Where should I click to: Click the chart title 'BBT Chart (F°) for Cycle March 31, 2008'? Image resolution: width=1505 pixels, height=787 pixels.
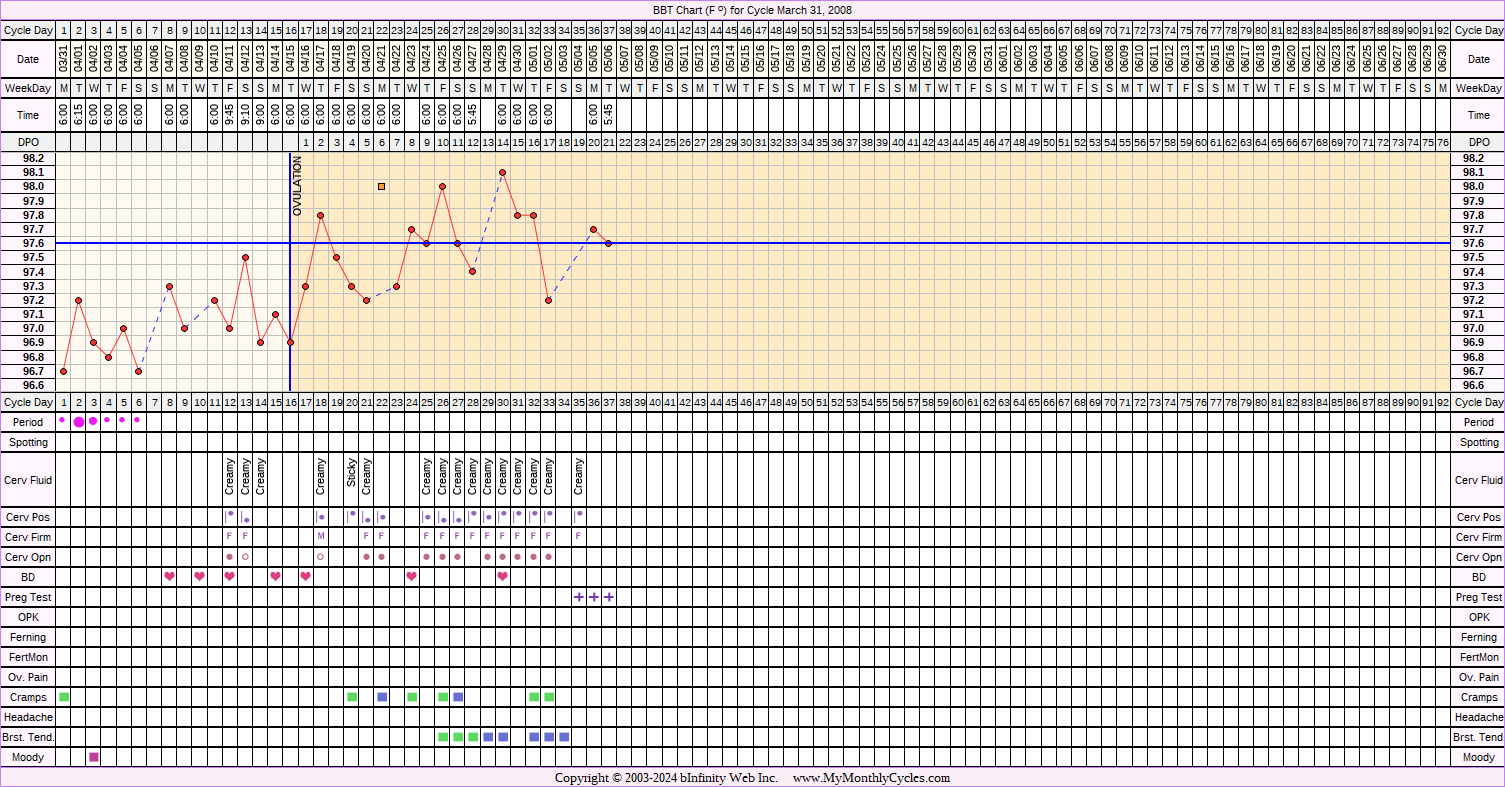point(752,10)
